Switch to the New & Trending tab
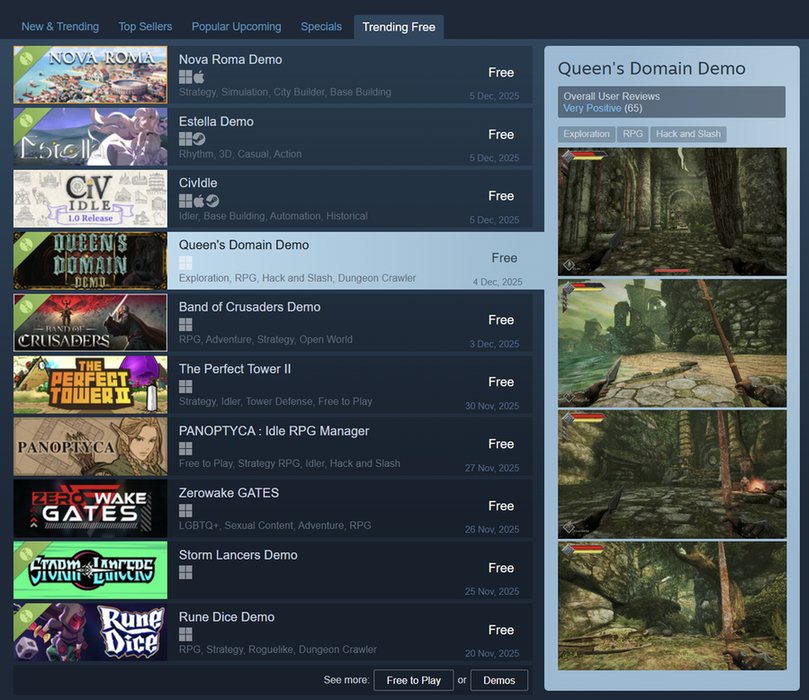 click(x=60, y=27)
